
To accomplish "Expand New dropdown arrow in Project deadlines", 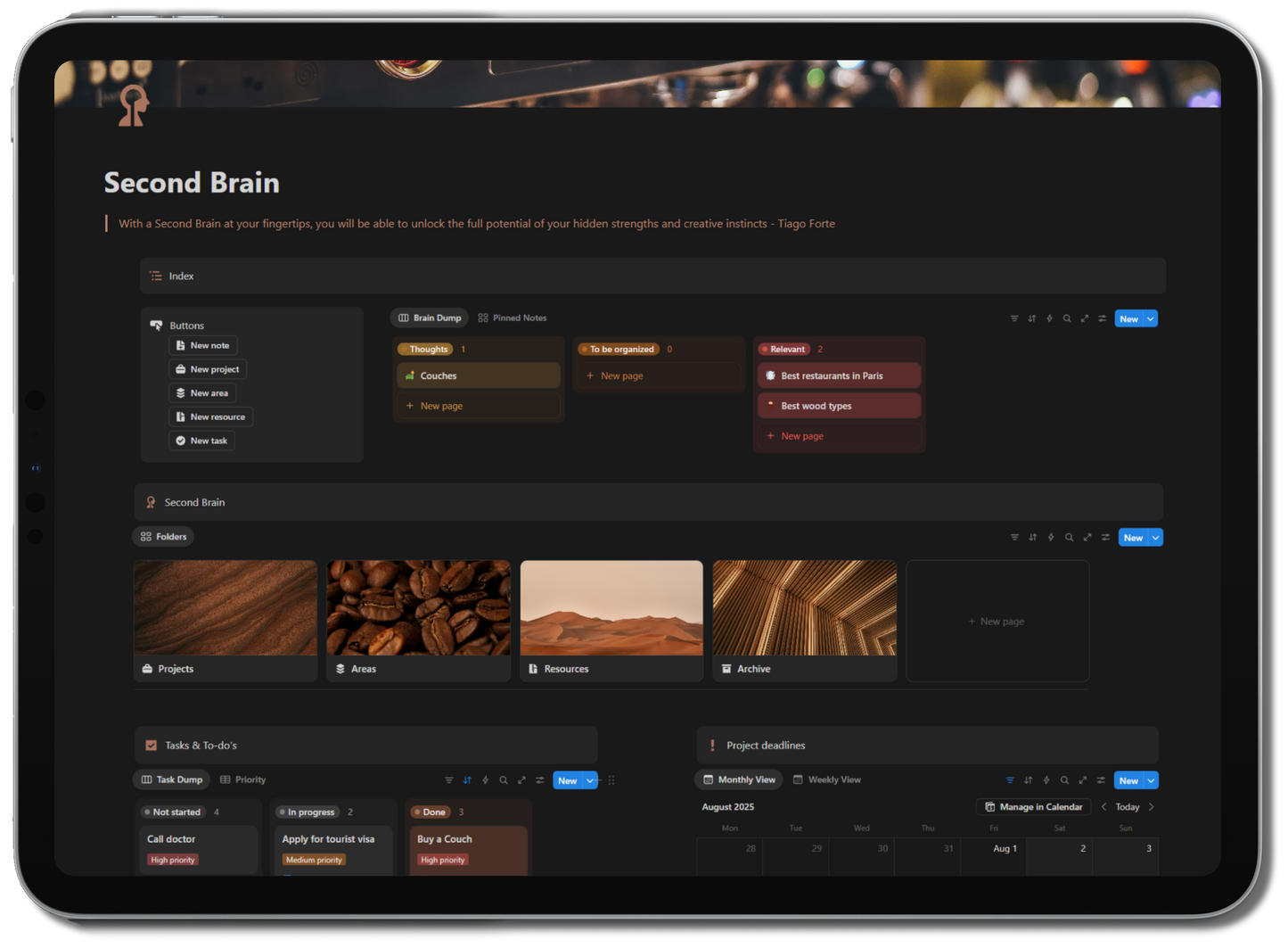I will [1151, 780].
